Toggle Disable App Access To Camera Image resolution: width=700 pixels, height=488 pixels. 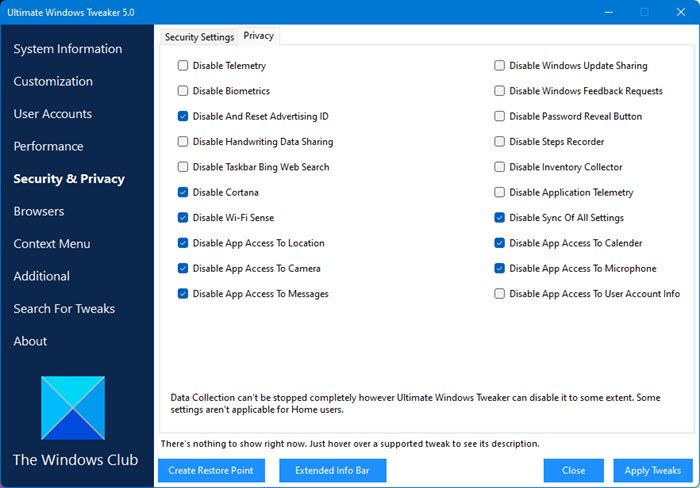pos(183,268)
